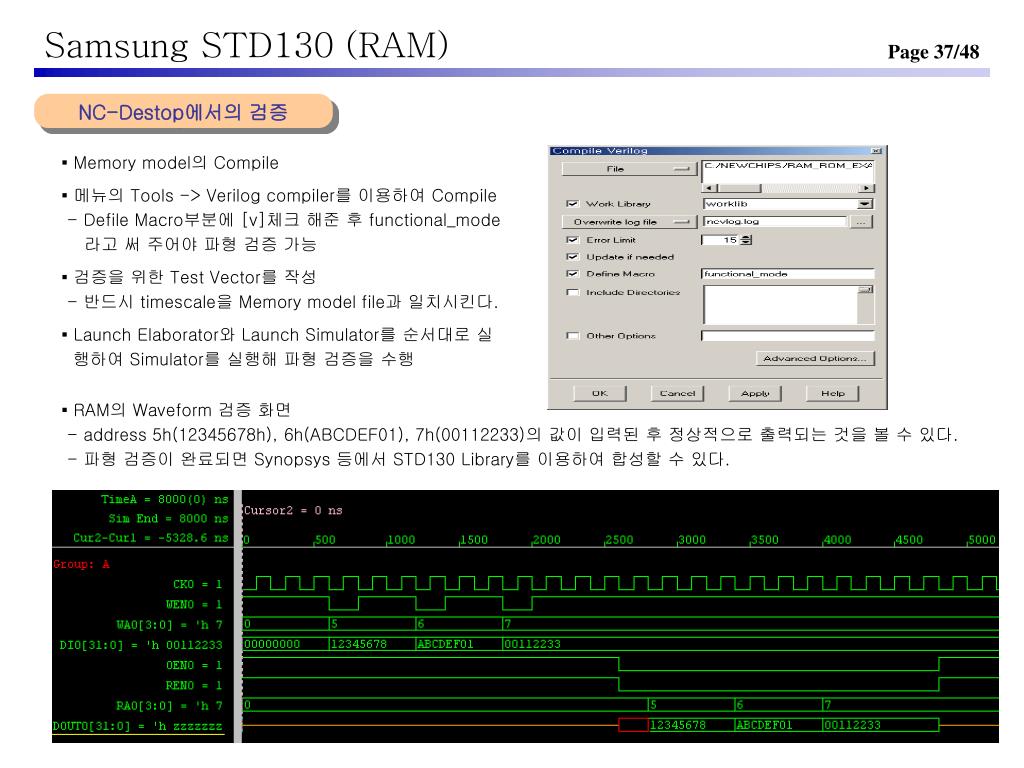Click the file path horizontal scrollbar thumb
The image size is (1024, 768).
tap(738, 188)
